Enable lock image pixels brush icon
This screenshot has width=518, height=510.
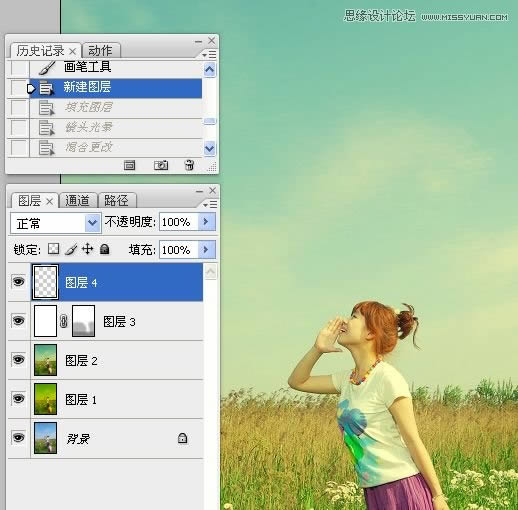[x=71, y=249]
